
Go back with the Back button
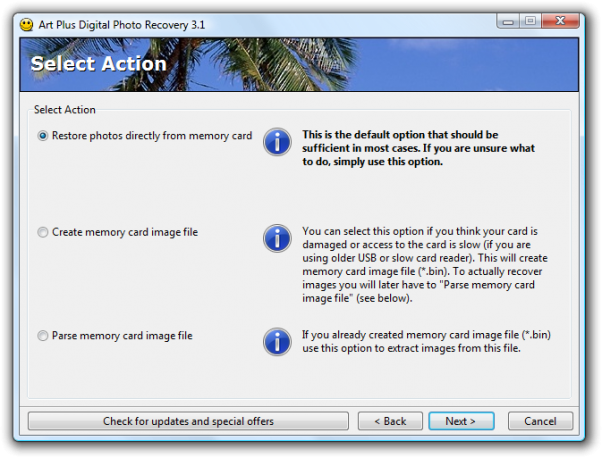pos(390,421)
